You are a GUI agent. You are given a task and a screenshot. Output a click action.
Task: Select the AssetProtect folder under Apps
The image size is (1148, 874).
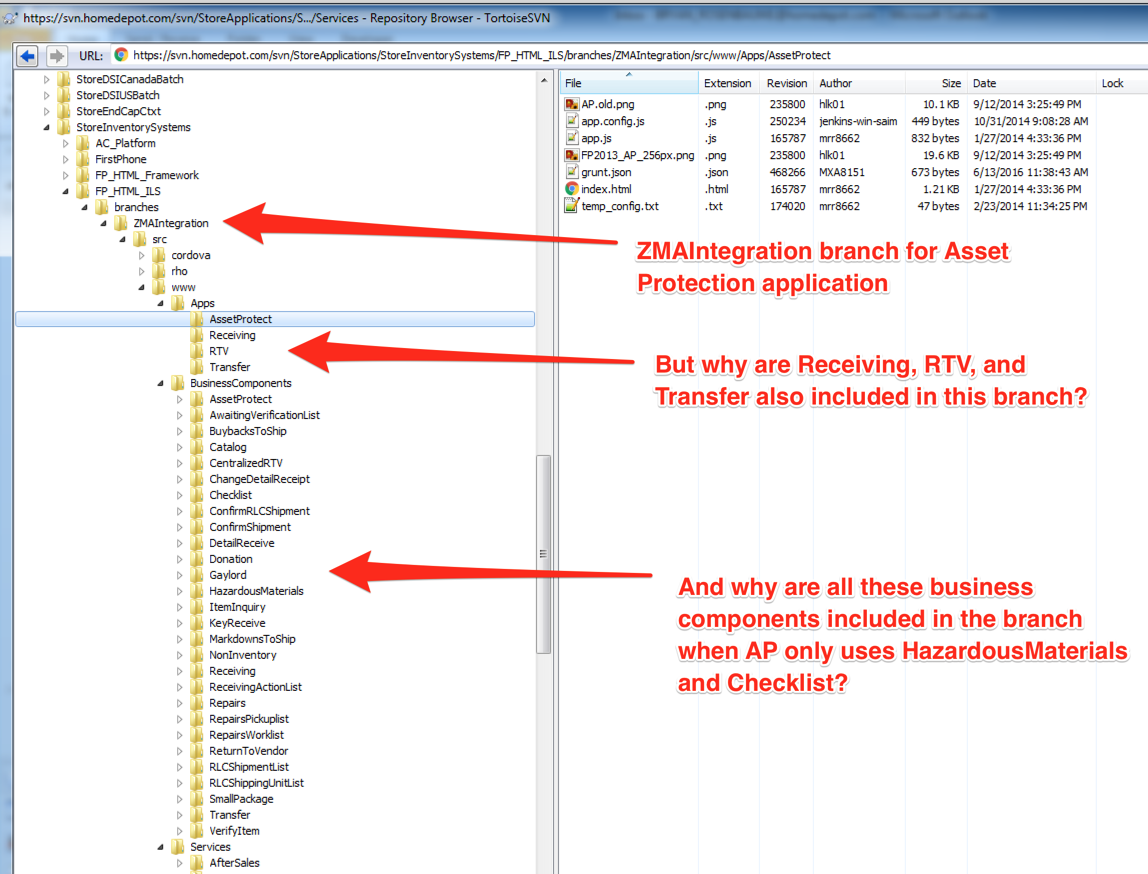click(240, 319)
